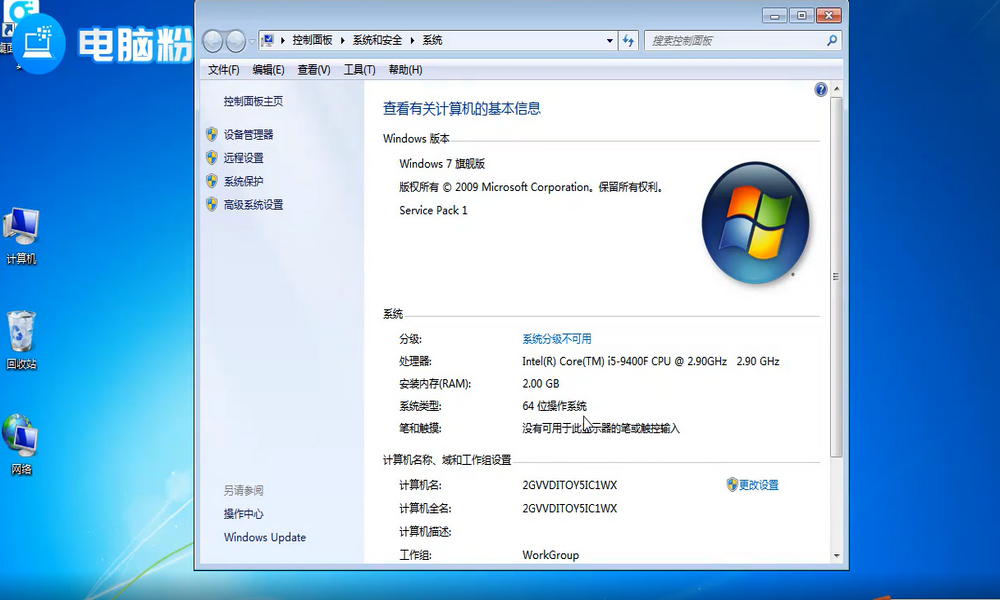Select the 回收站 recycle bin desktop icon

click(21, 340)
